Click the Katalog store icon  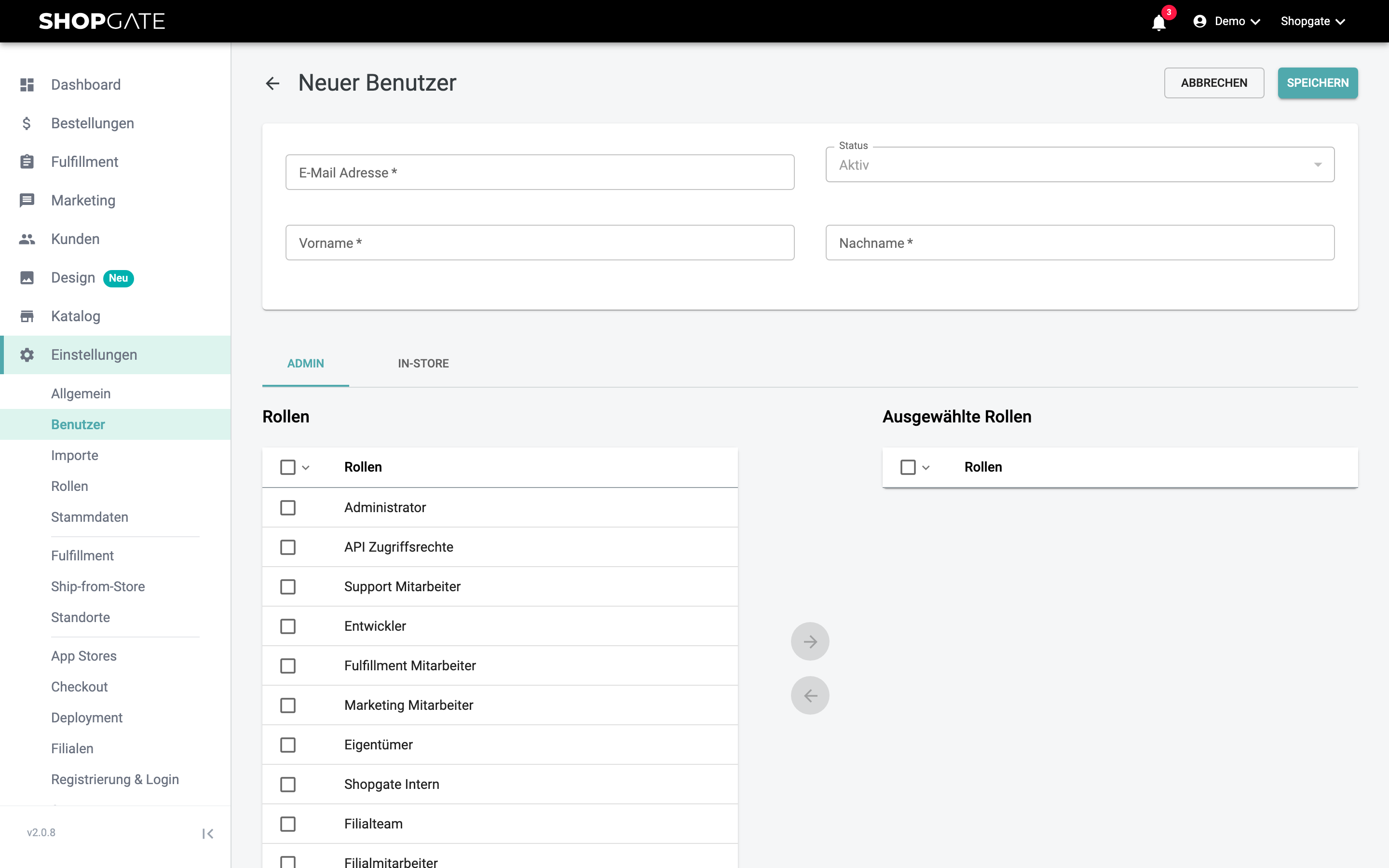27,316
